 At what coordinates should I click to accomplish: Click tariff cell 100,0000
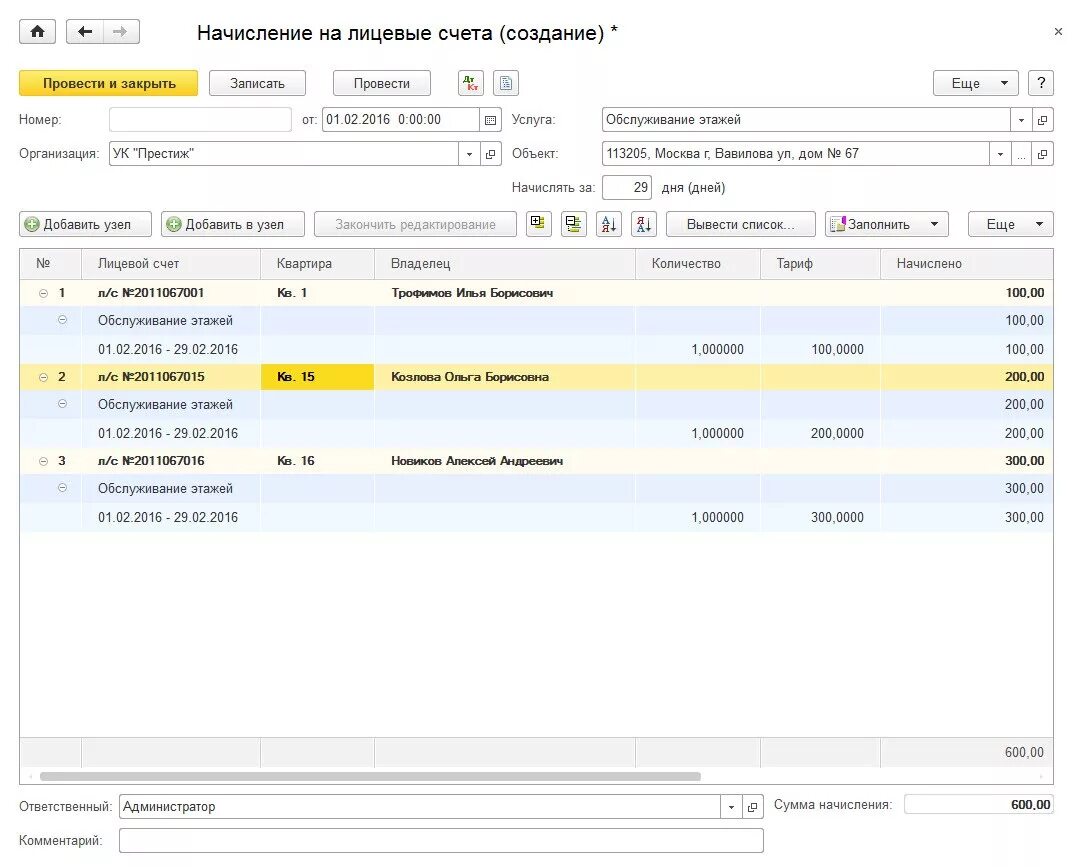coord(820,349)
